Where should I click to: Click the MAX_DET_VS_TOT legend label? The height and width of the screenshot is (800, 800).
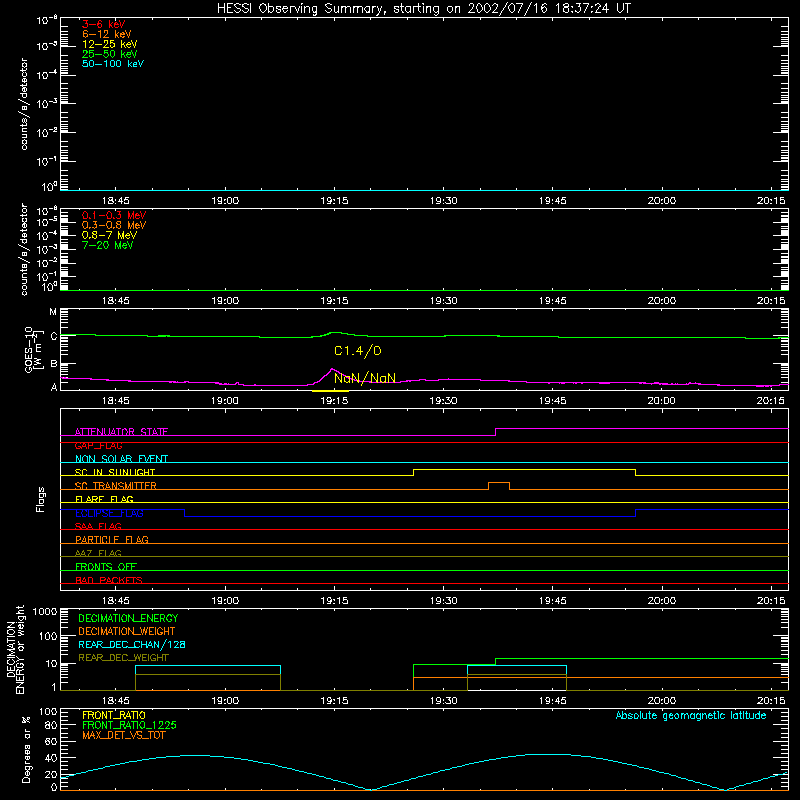[x=123, y=735]
